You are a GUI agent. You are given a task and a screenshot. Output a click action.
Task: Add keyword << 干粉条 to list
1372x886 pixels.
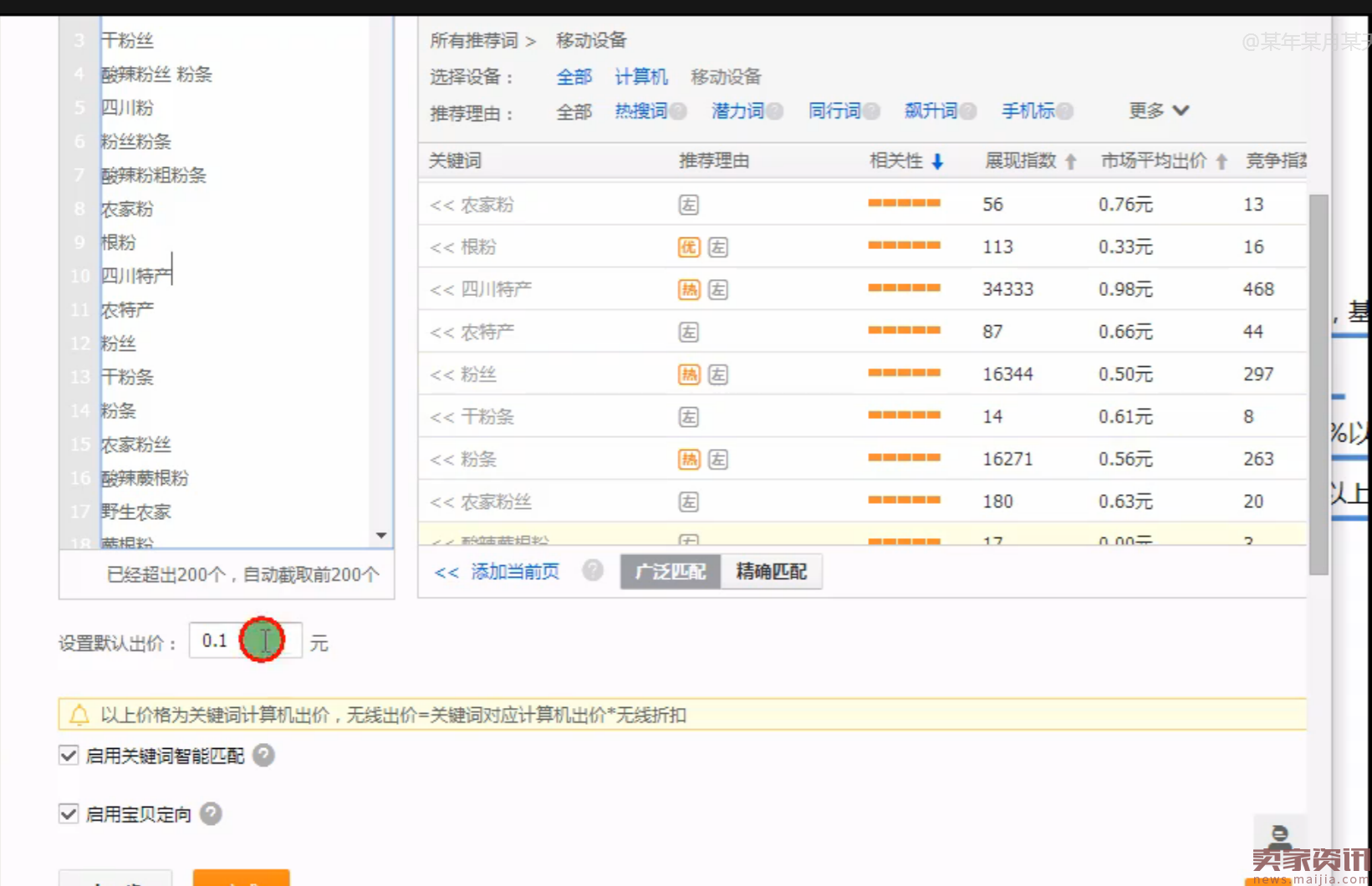[472, 417]
